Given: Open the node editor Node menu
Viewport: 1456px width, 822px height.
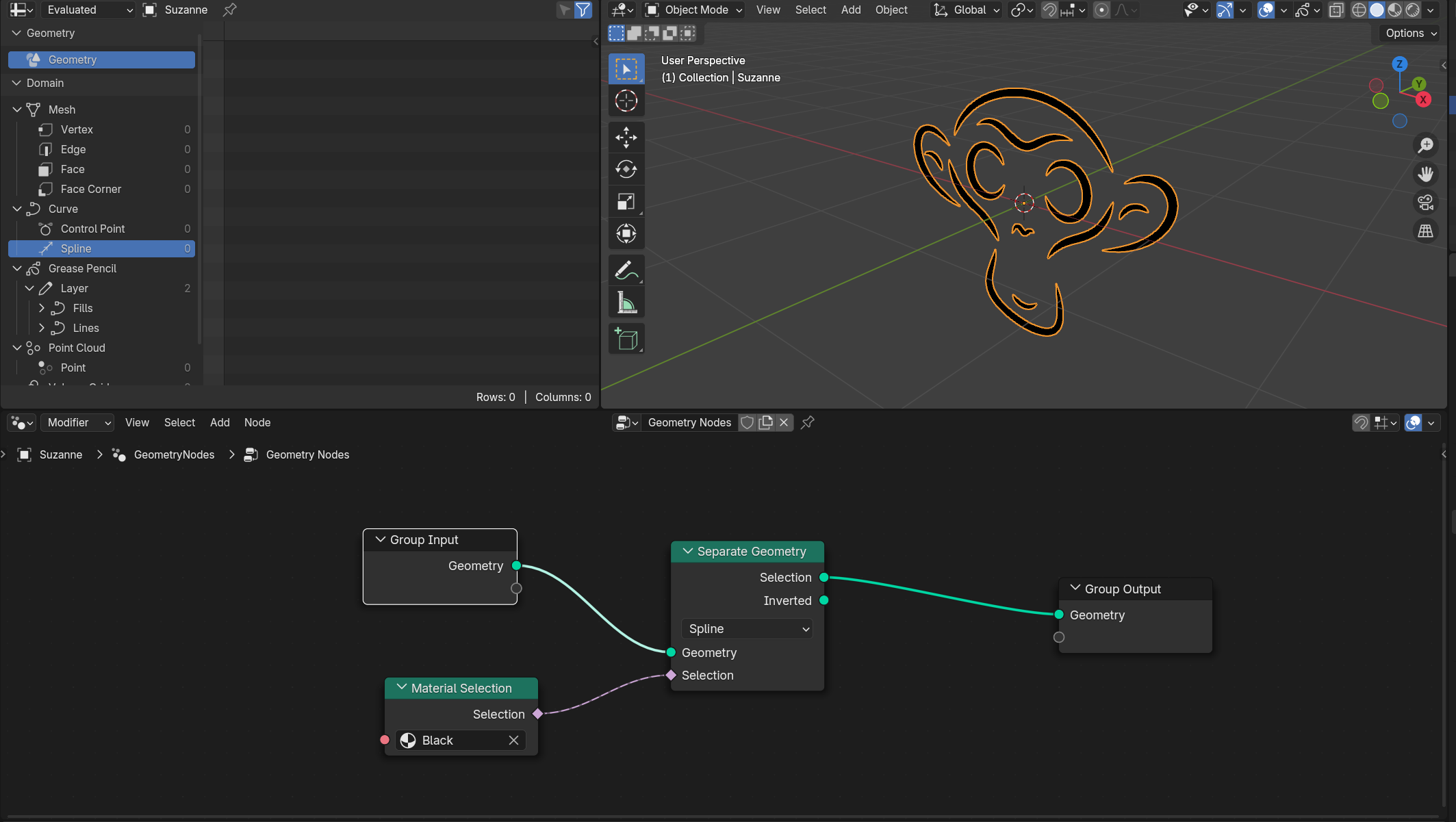Looking at the screenshot, I should coord(257,422).
